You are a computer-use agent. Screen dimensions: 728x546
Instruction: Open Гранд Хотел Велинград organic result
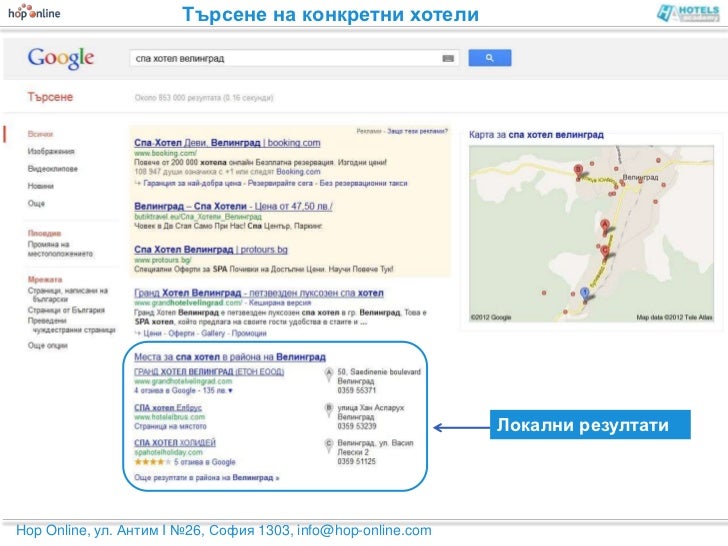coord(259,293)
